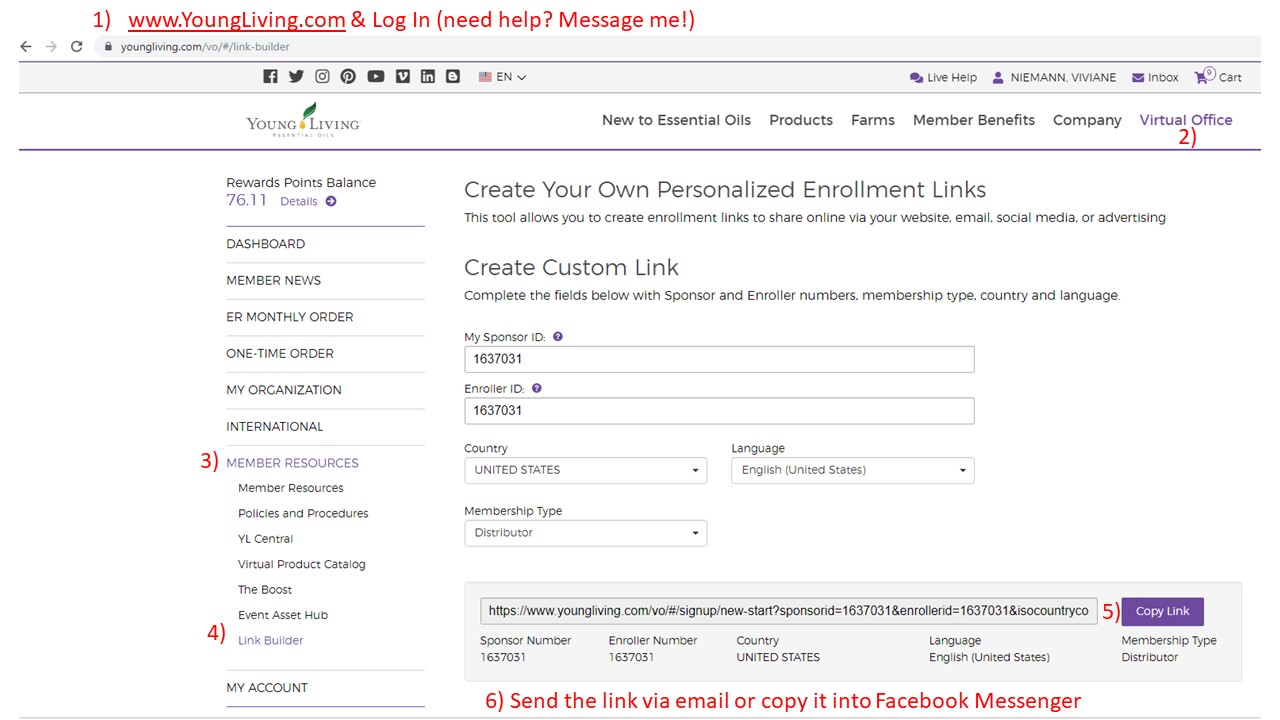Click the Rewards Points Details link

(x=299, y=201)
